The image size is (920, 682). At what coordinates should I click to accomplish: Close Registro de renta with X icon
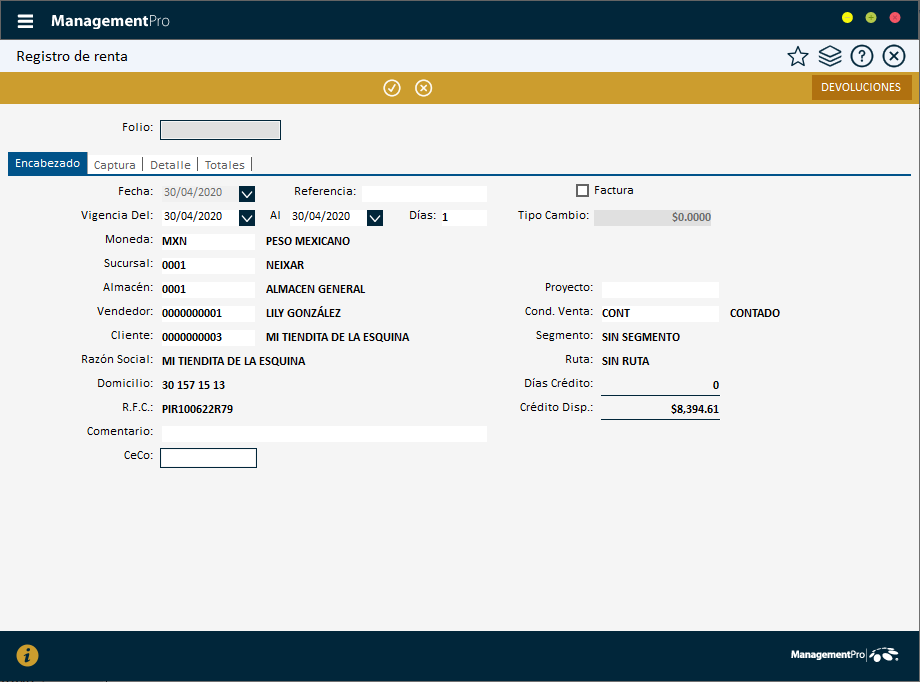[894, 57]
